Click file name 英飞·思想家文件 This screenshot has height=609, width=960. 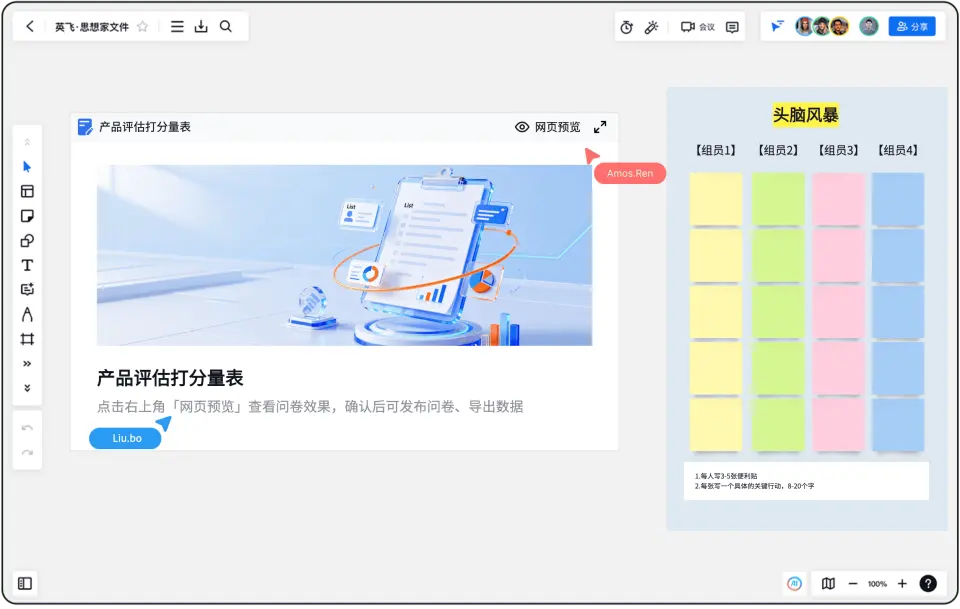[x=92, y=27]
